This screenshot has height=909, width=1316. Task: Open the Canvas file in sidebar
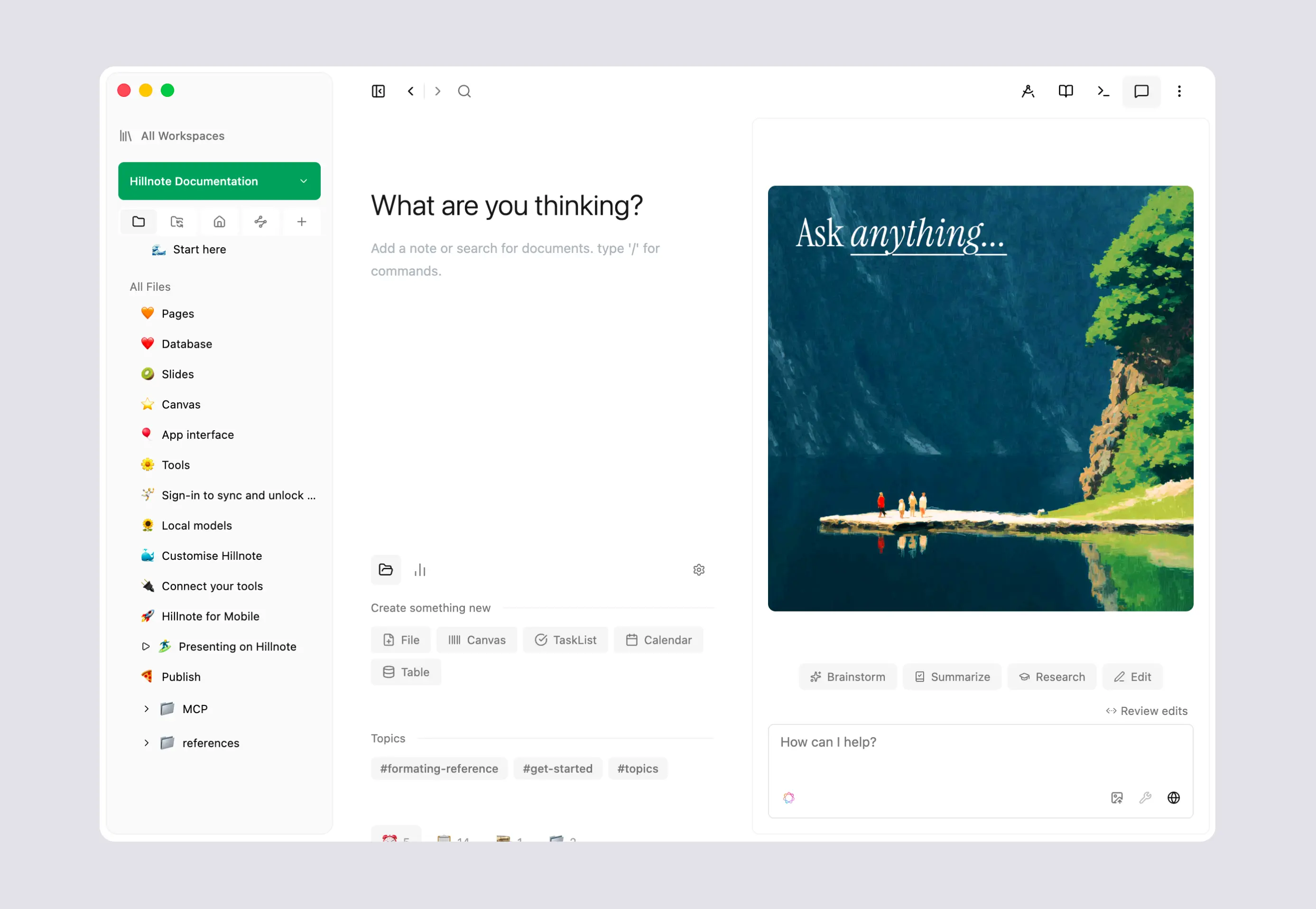point(171,404)
